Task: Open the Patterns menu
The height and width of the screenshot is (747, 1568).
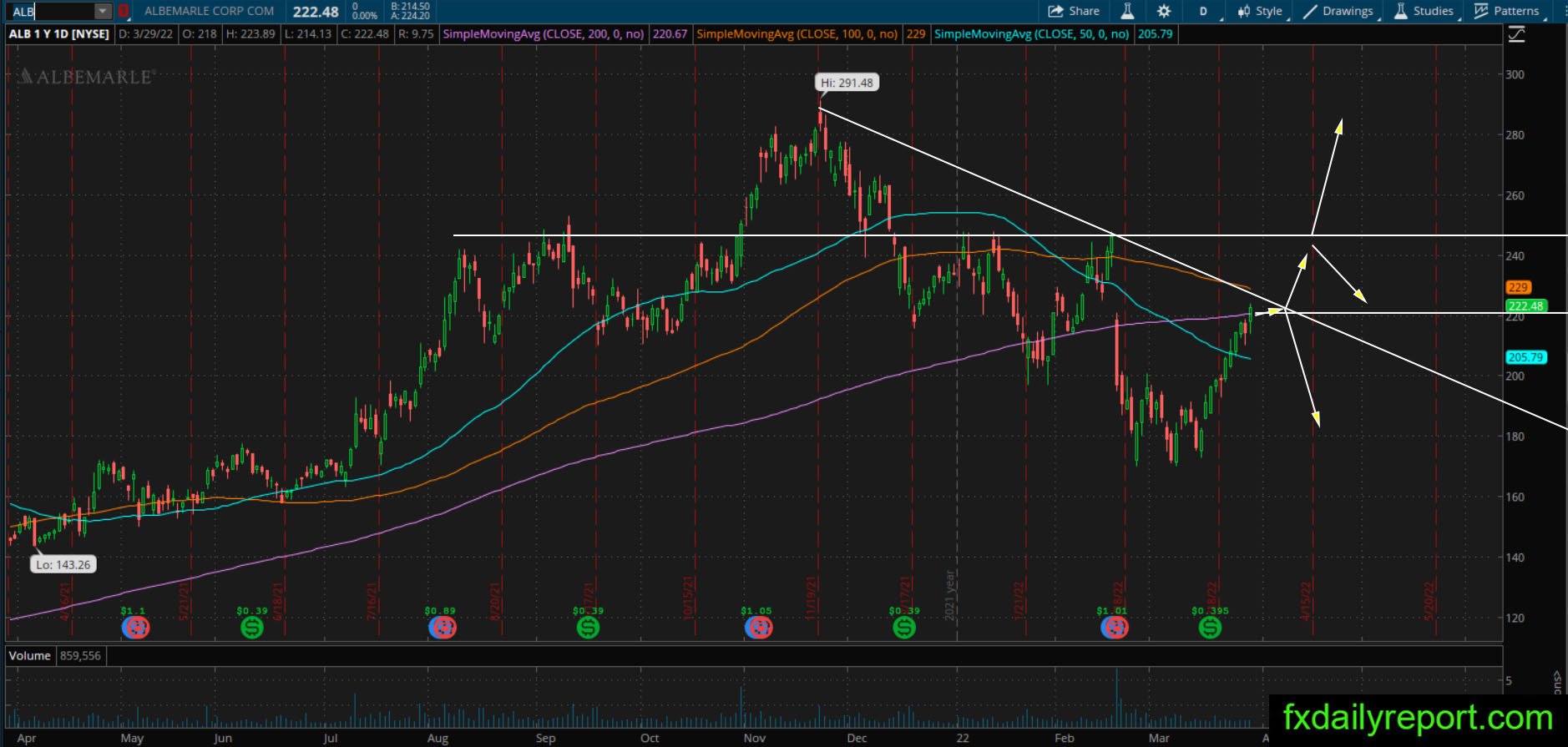Action: pos(1508,11)
